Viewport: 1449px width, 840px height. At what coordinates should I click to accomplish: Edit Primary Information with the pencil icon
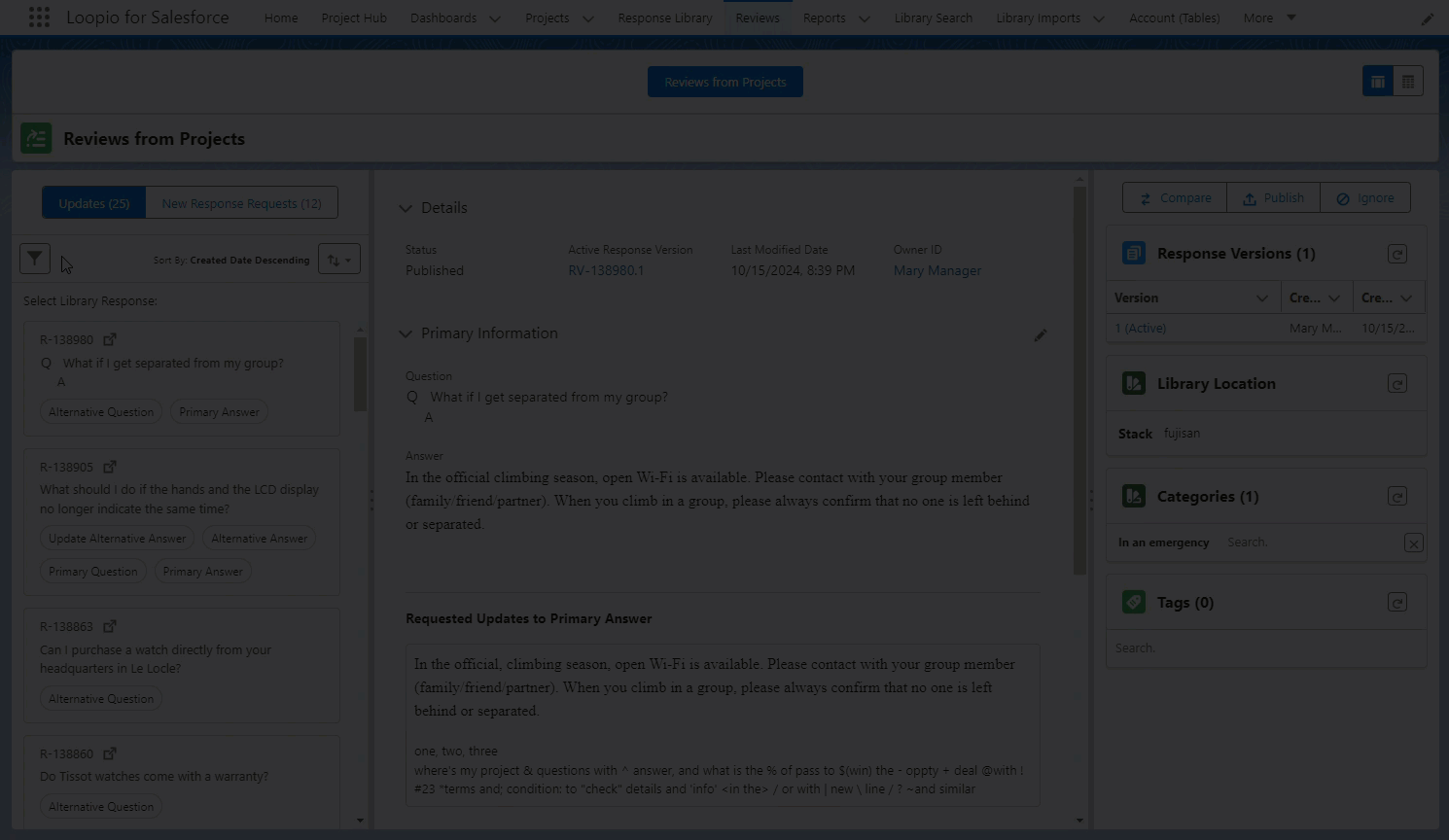1040,334
